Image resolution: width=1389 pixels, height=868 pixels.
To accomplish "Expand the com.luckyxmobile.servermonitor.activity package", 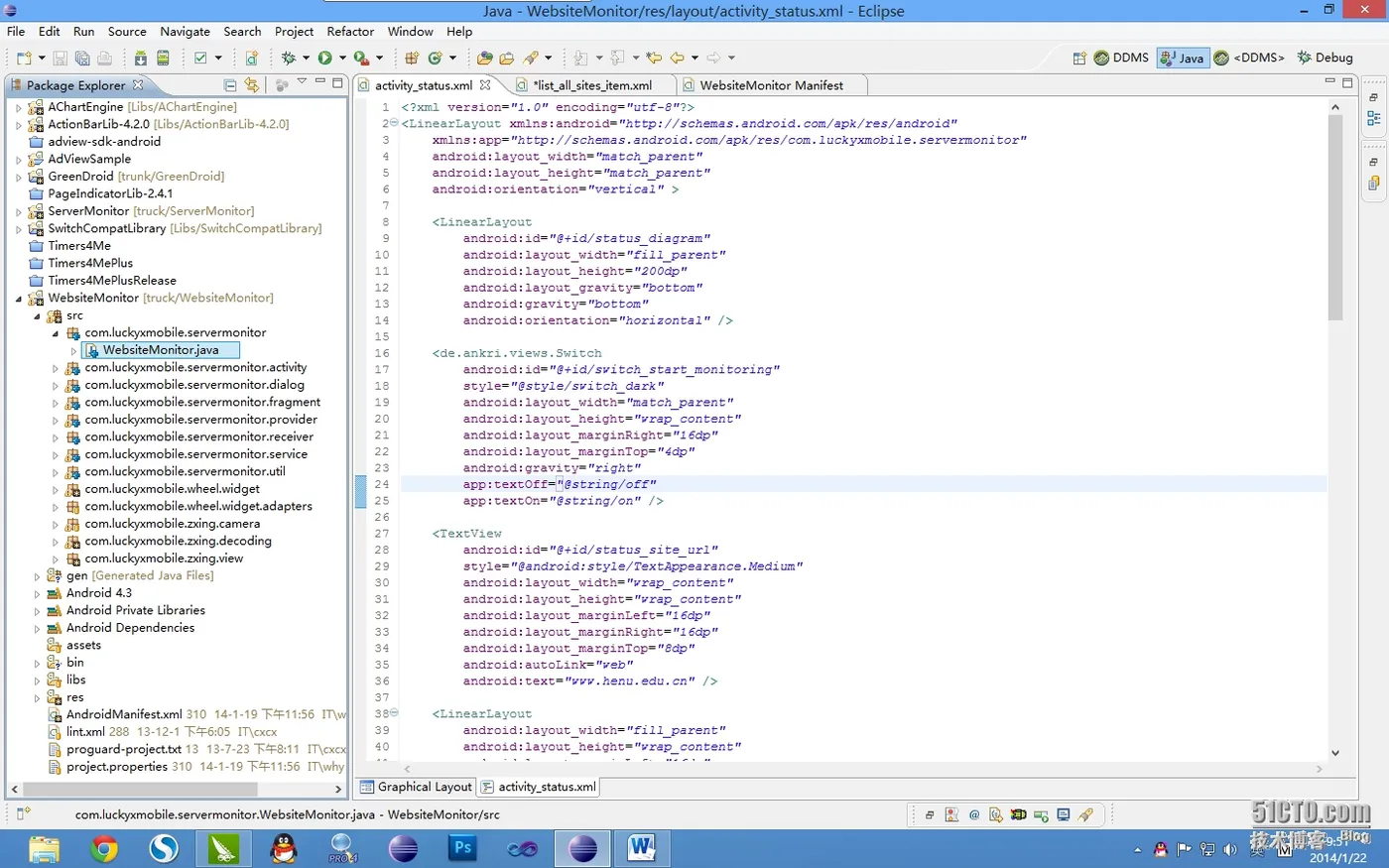I will coord(56,368).
